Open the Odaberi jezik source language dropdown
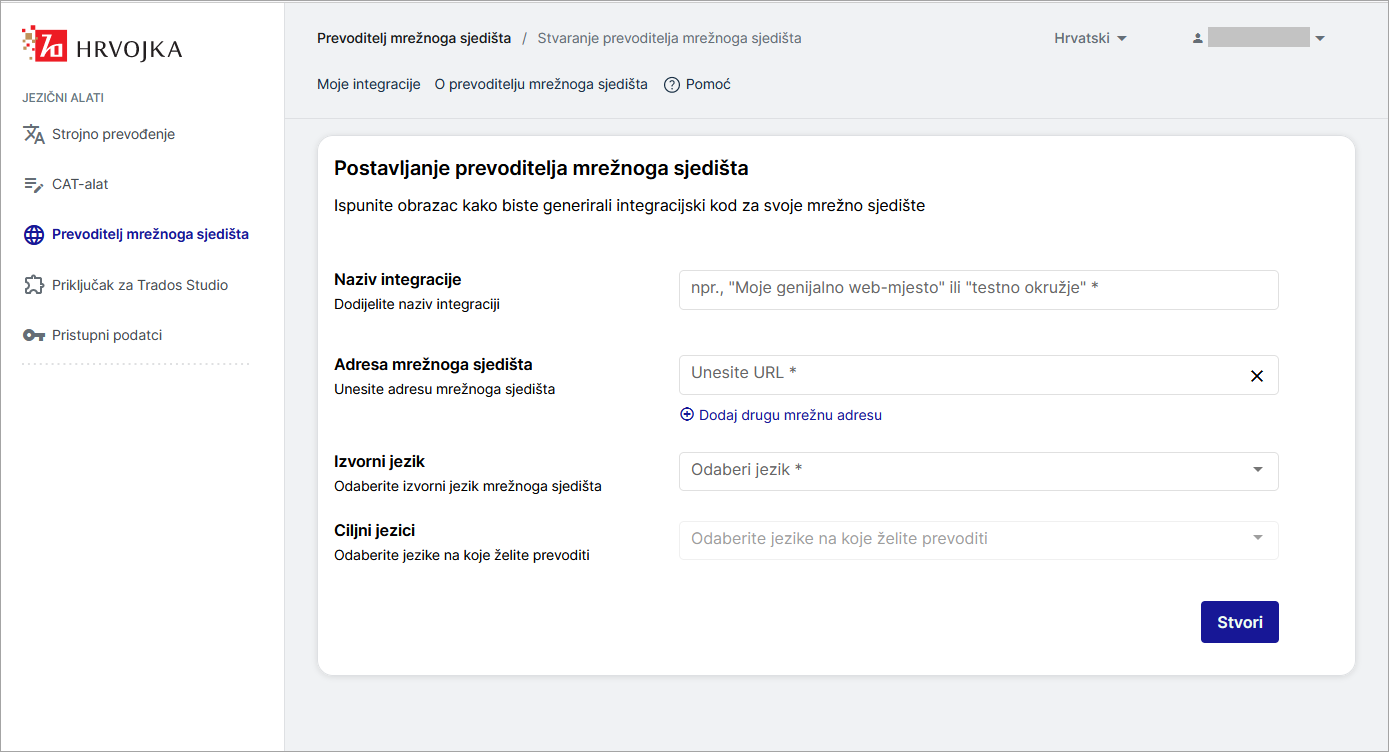 click(978, 471)
